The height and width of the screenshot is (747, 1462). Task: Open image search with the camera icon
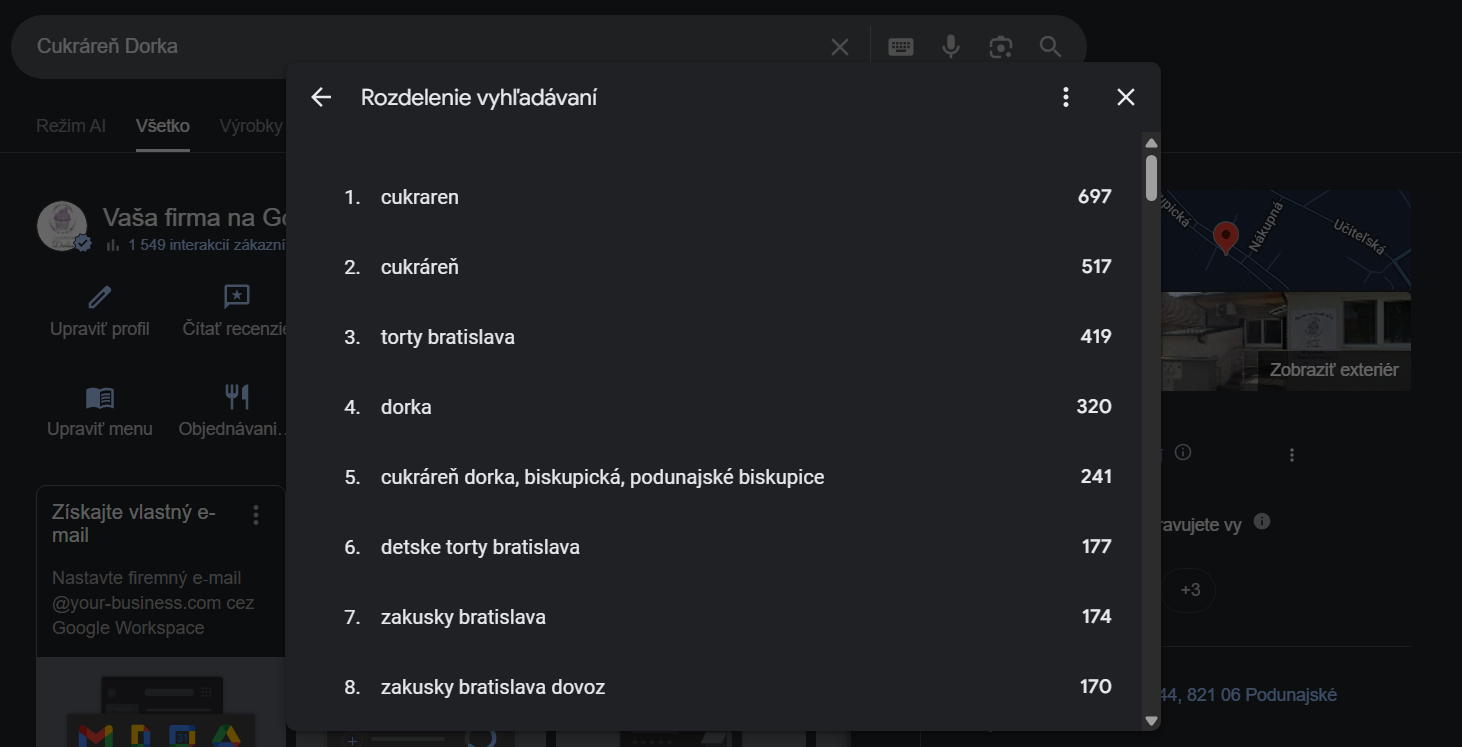pyautogui.click(x=1001, y=47)
